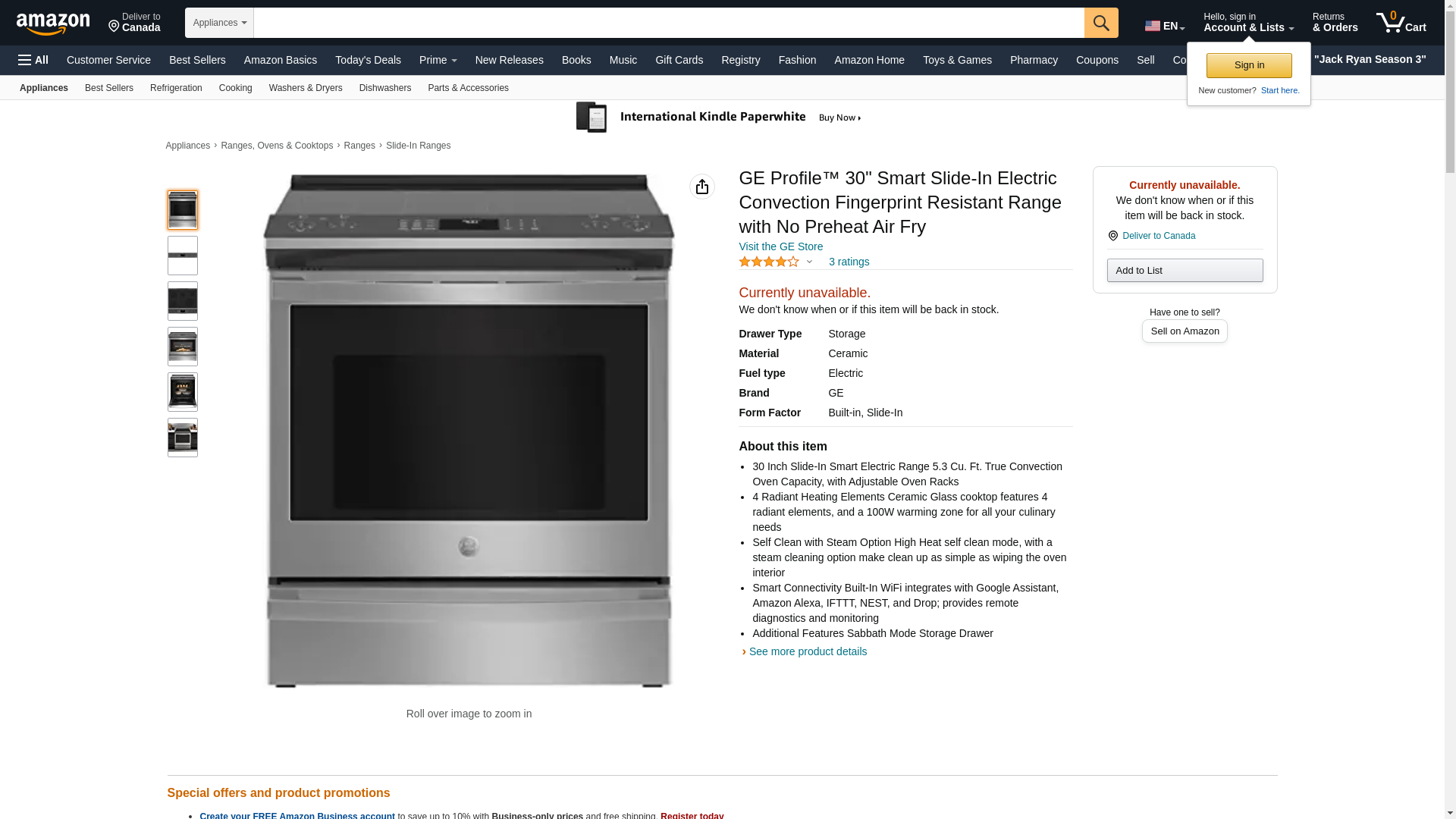Focus the Amazon search input field
This screenshot has height=819, width=1456.
pos(669,23)
